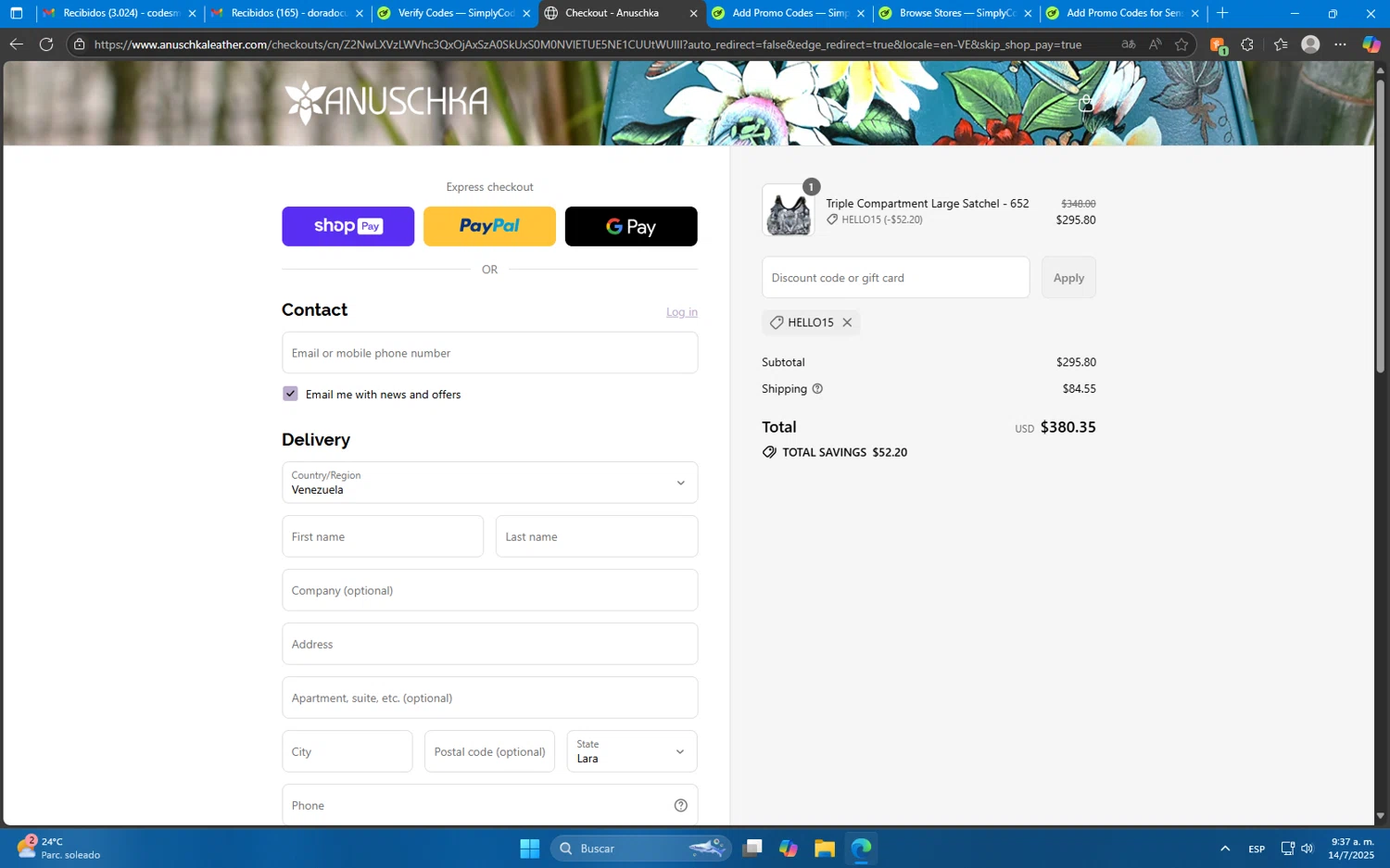Viewport: 1390px width, 868px height.
Task: Click the Phone input field
Action: click(x=489, y=805)
